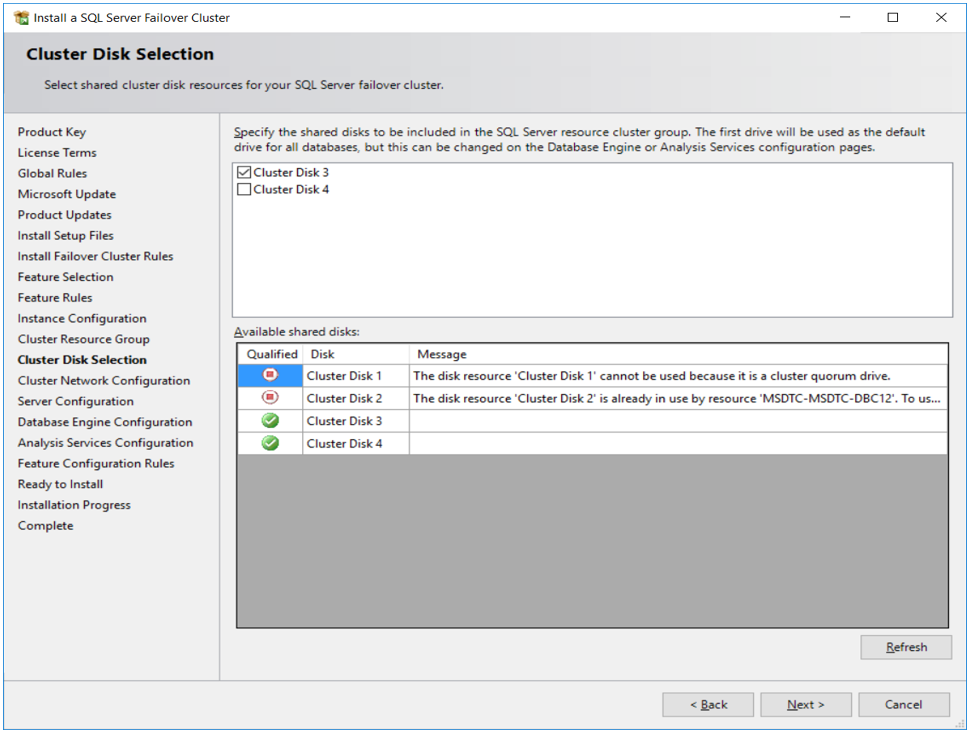This screenshot has height=733, width=971.
Task: Select Product Key step in sidebar
Action: 52,132
